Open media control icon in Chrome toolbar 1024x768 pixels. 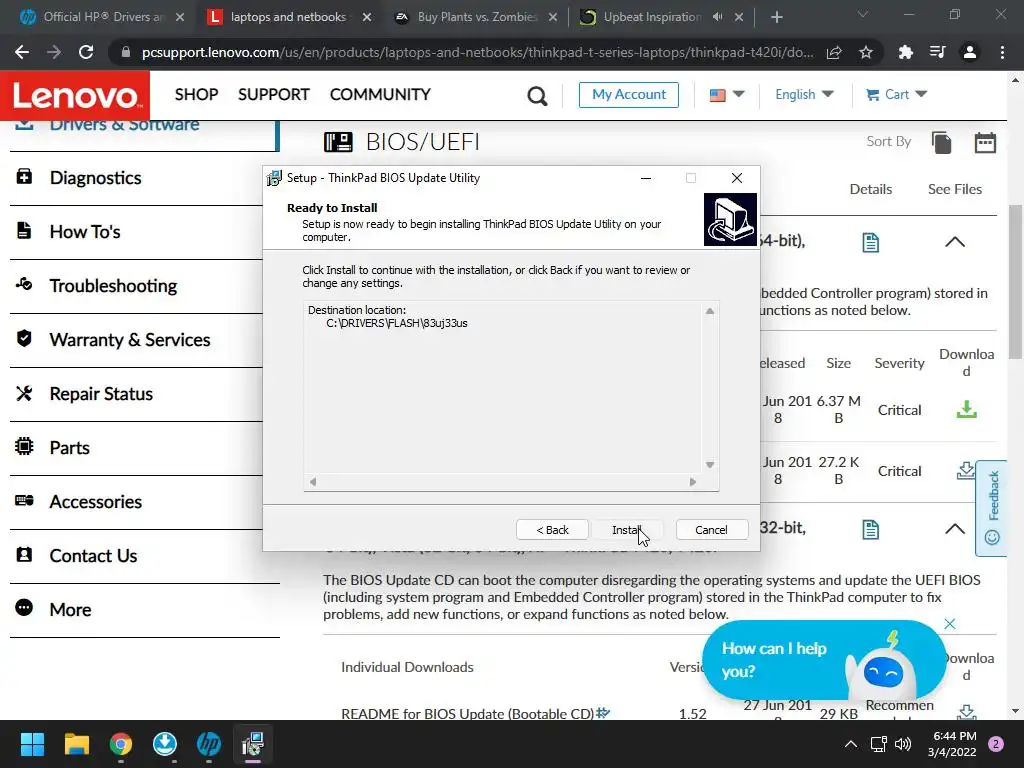coord(937,52)
